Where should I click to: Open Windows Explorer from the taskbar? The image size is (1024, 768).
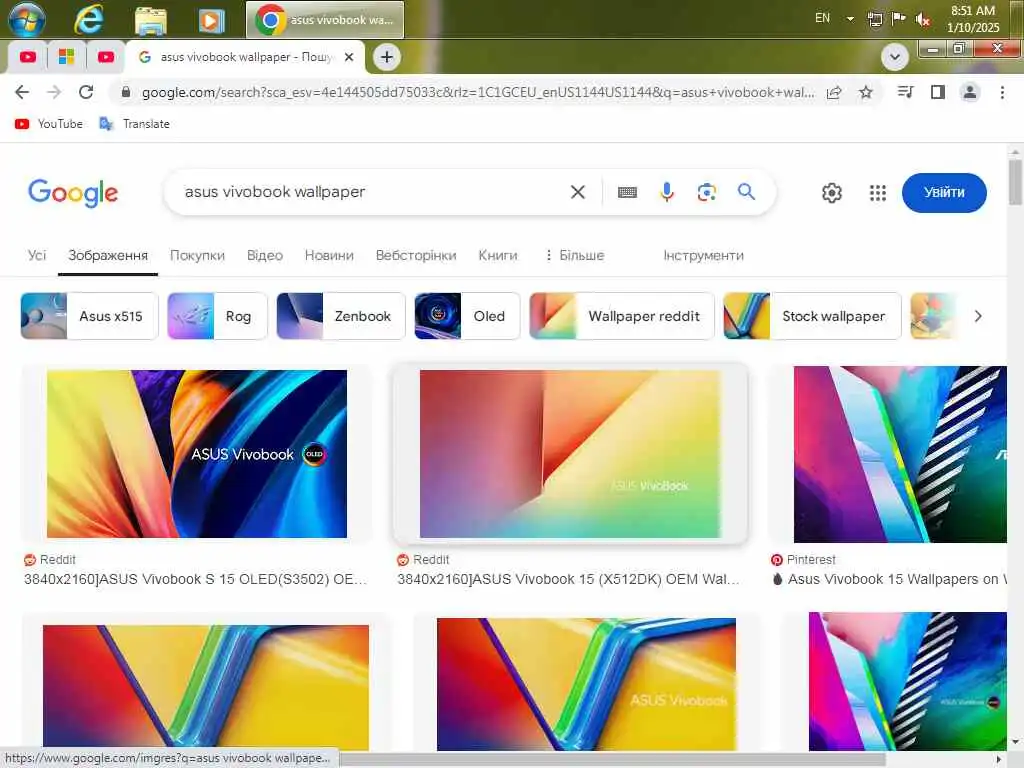pyautogui.click(x=151, y=20)
